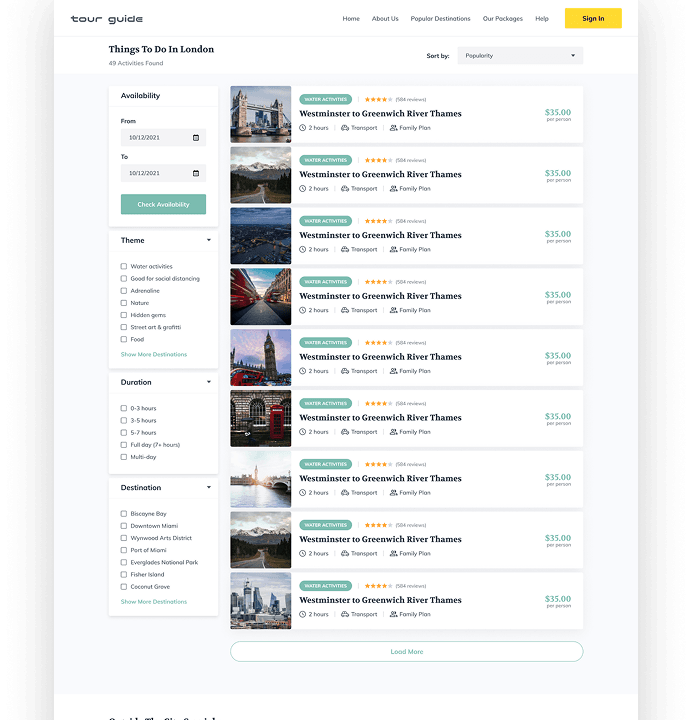Screen dimensions: 692x720
Task: Check the 3-5 hours duration
Action: [124, 420]
